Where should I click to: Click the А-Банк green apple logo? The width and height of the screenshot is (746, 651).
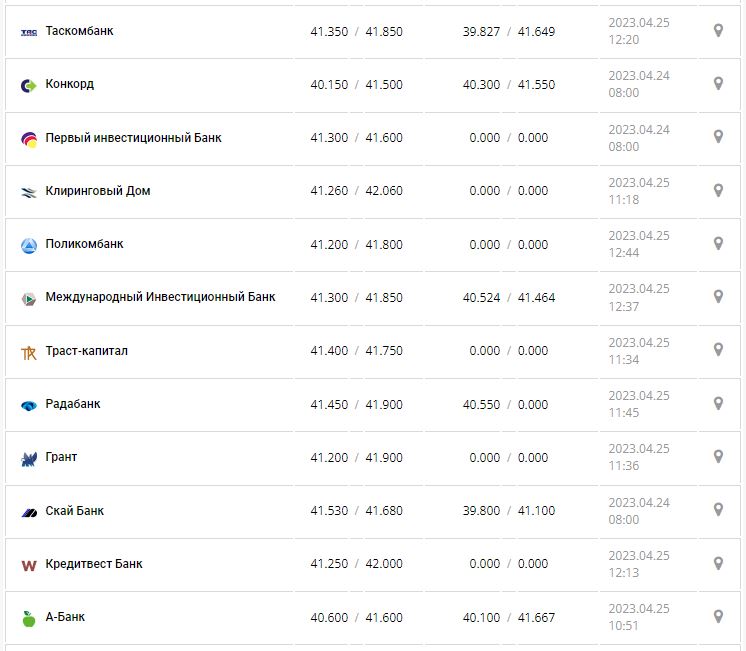point(29,618)
